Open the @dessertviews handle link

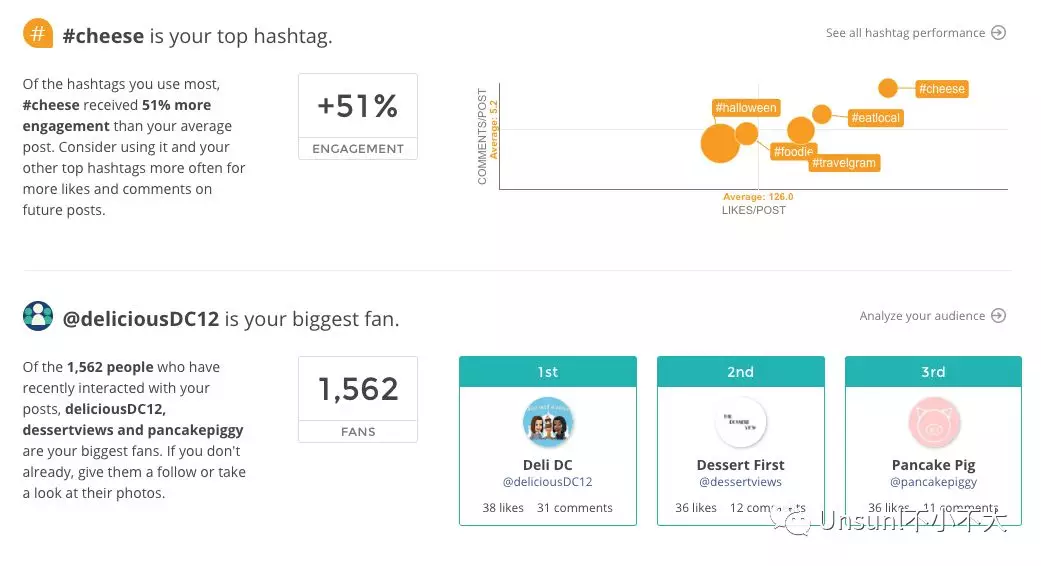(740, 482)
